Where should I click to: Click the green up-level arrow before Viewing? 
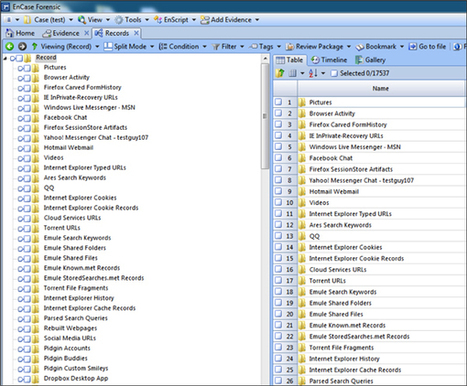(x=34, y=46)
